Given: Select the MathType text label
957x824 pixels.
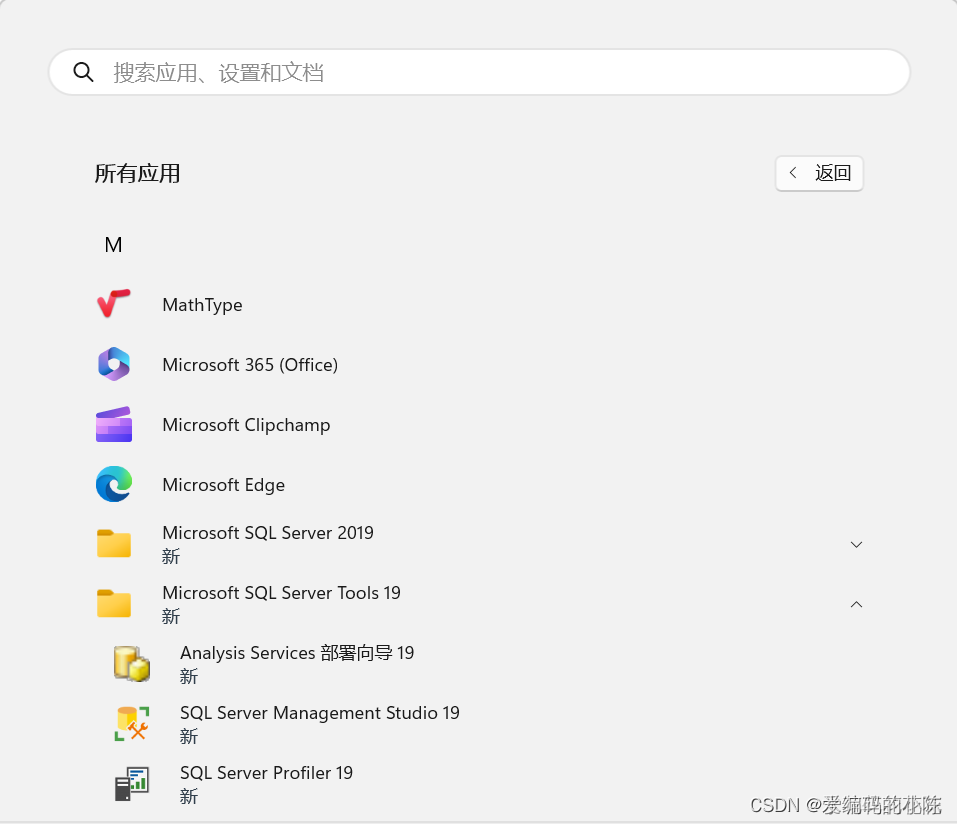Looking at the screenshot, I should [x=202, y=305].
